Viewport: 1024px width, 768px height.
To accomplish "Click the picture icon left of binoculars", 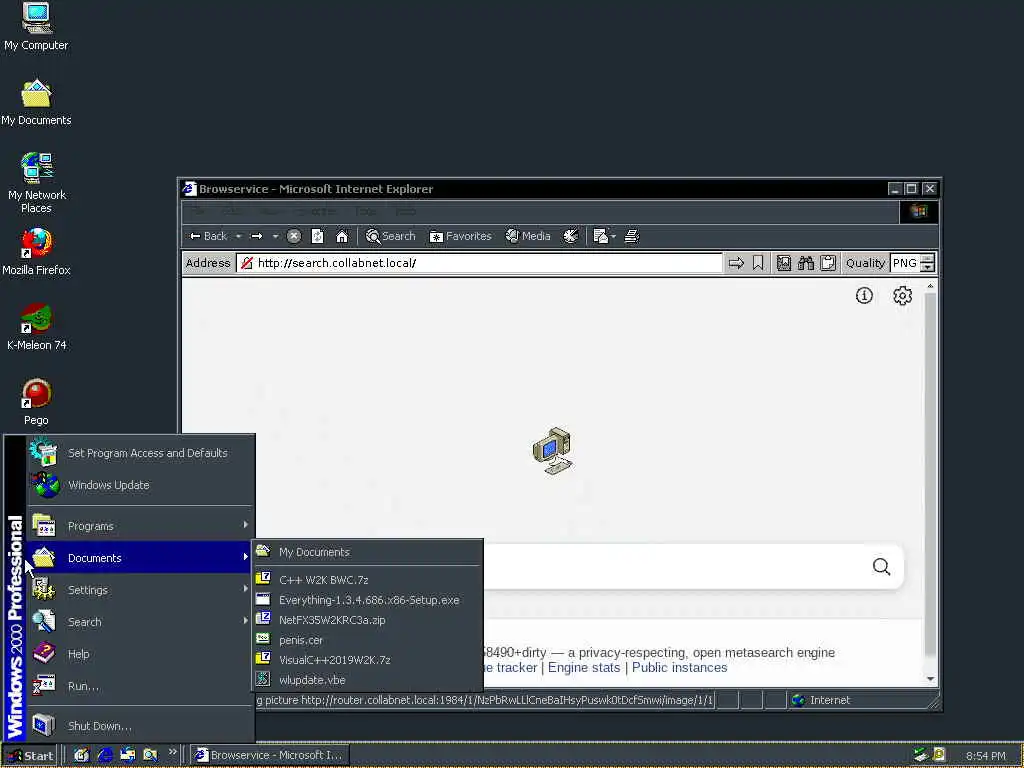I will click(x=784, y=263).
